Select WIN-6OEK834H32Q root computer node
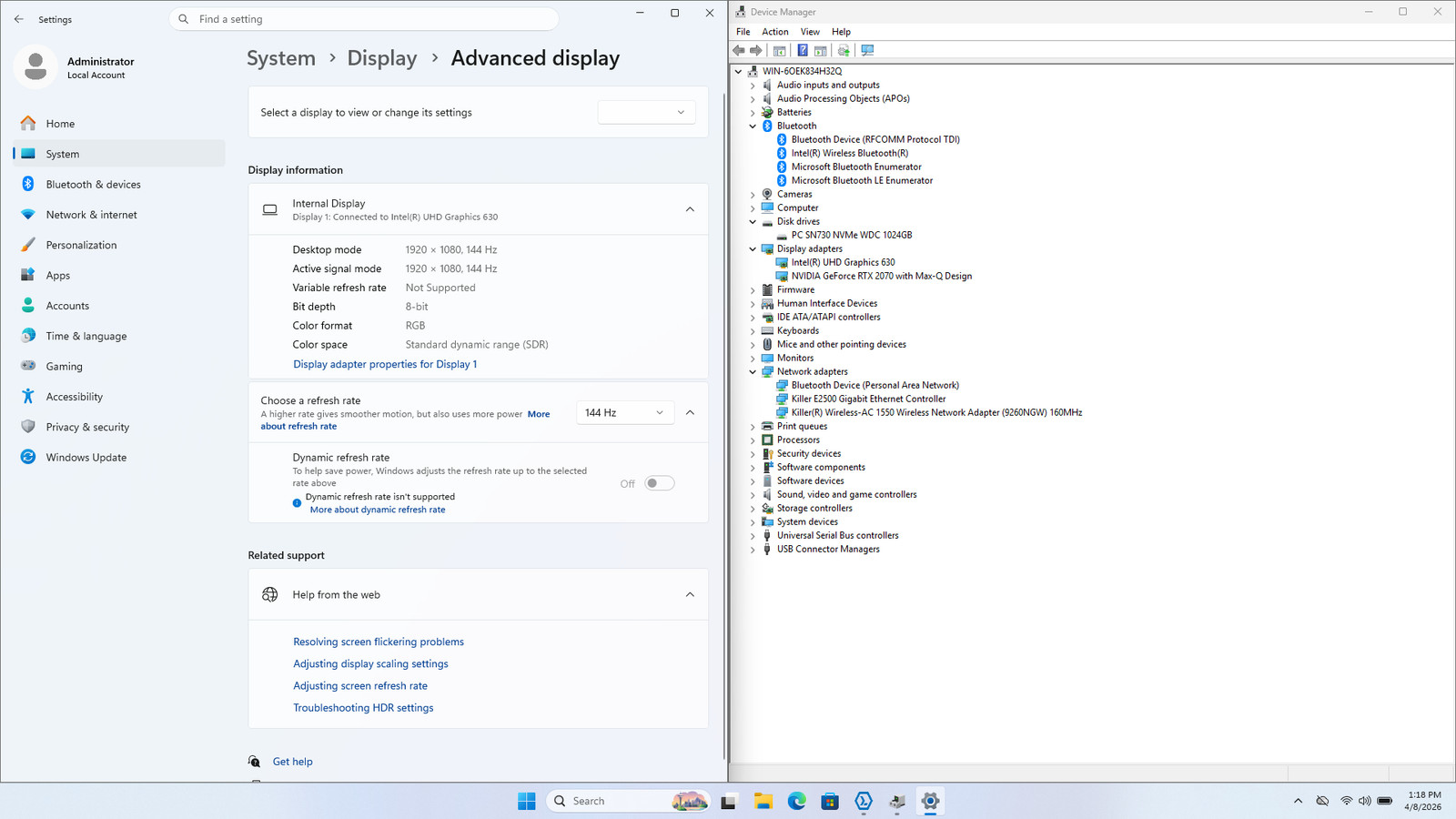Viewport: 1456px width, 819px height. (802, 71)
